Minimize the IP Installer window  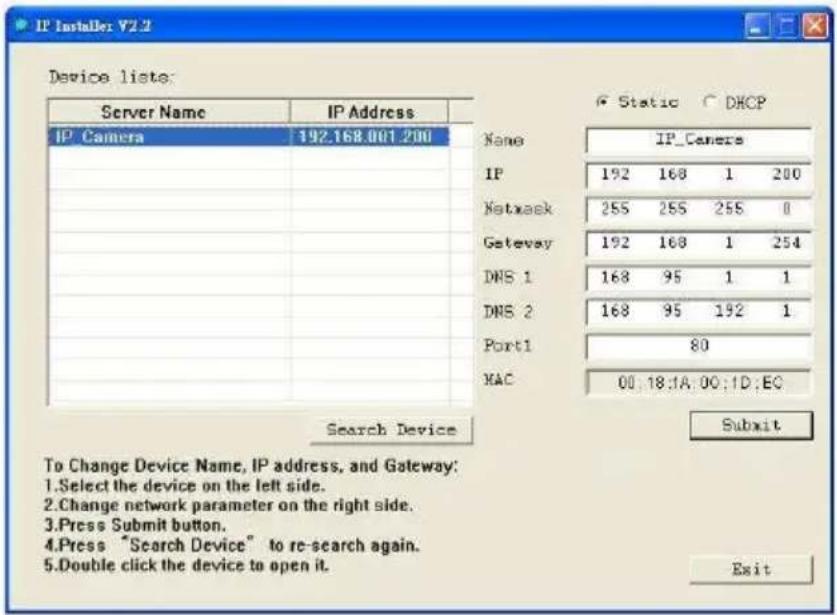tap(756, 26)
